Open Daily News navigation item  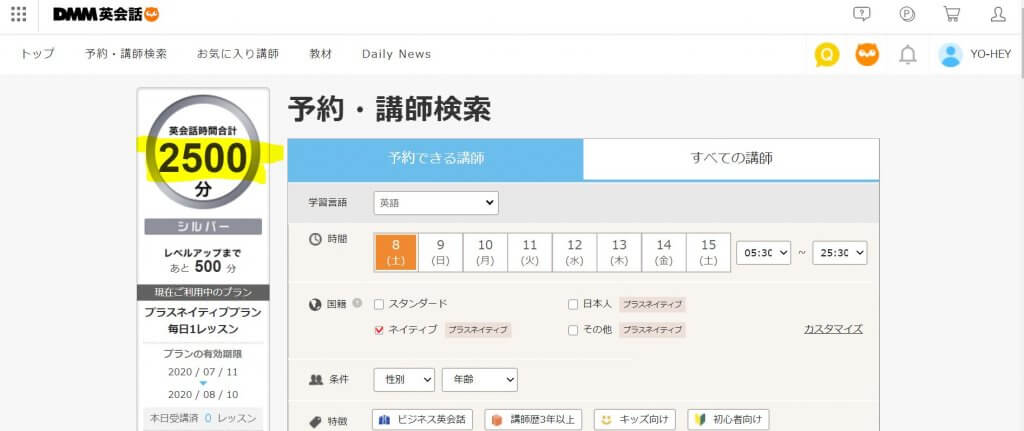pyautogui.click(x=396, y=54)
